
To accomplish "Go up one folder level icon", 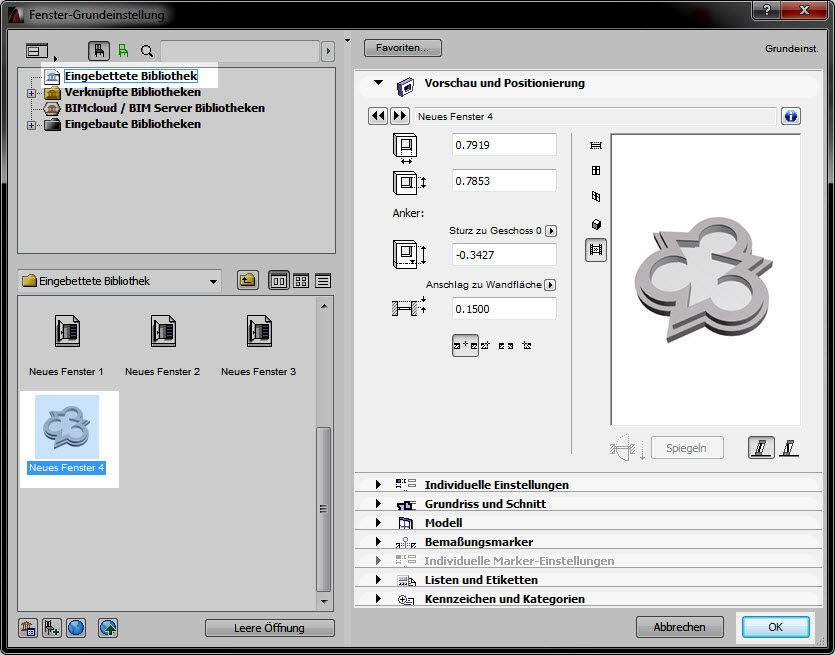I will pyautogui.click(x=248, y=280).
